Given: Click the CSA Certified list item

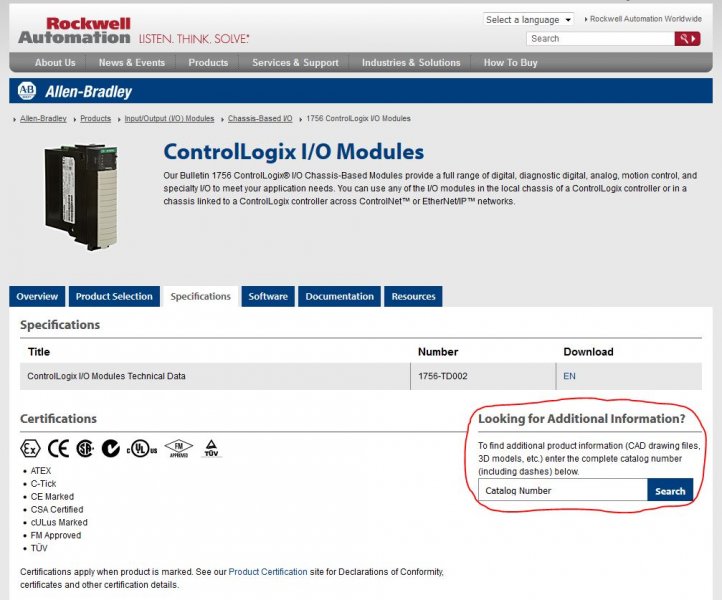Looking at the screenshot, I should [57, 509].
